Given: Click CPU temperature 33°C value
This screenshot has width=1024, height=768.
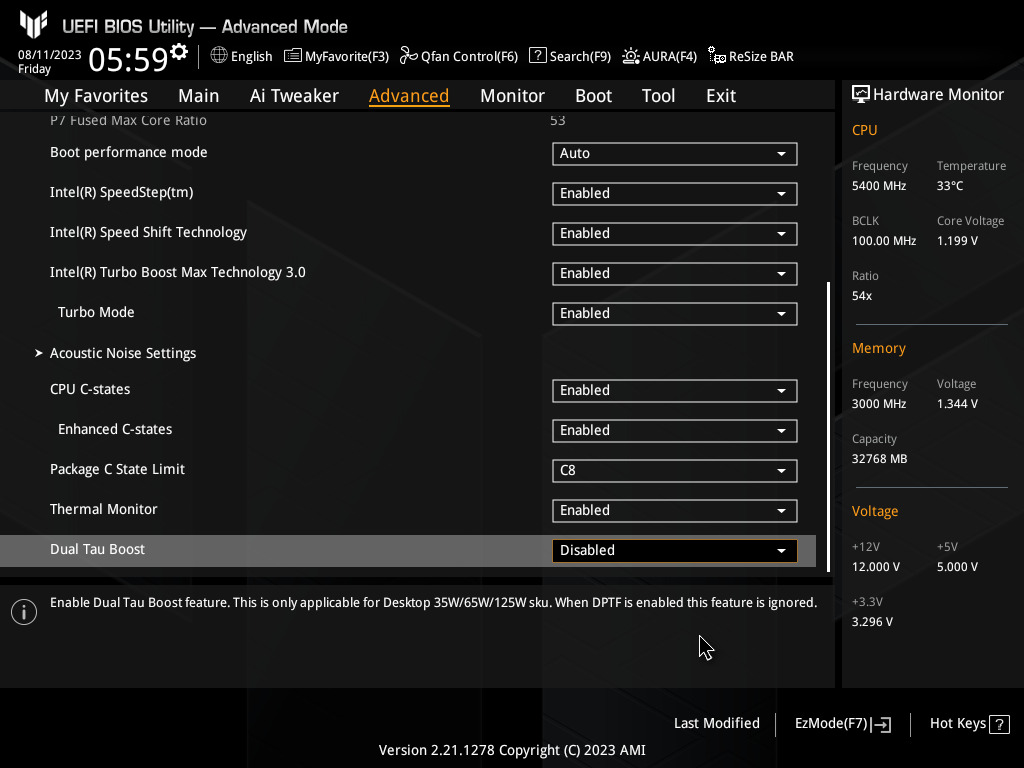Looking at the screenshot, I should pos(950,186).
